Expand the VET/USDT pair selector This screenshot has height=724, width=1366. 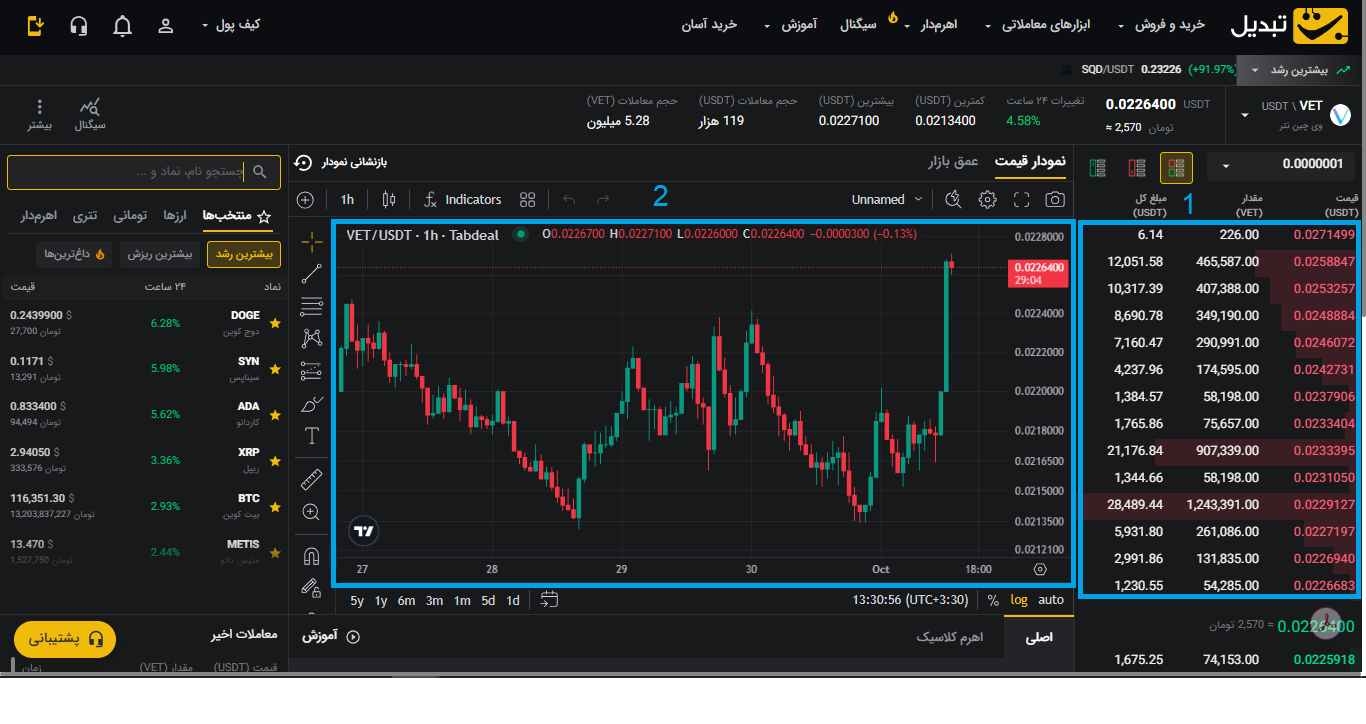[x=1245, y=114]
